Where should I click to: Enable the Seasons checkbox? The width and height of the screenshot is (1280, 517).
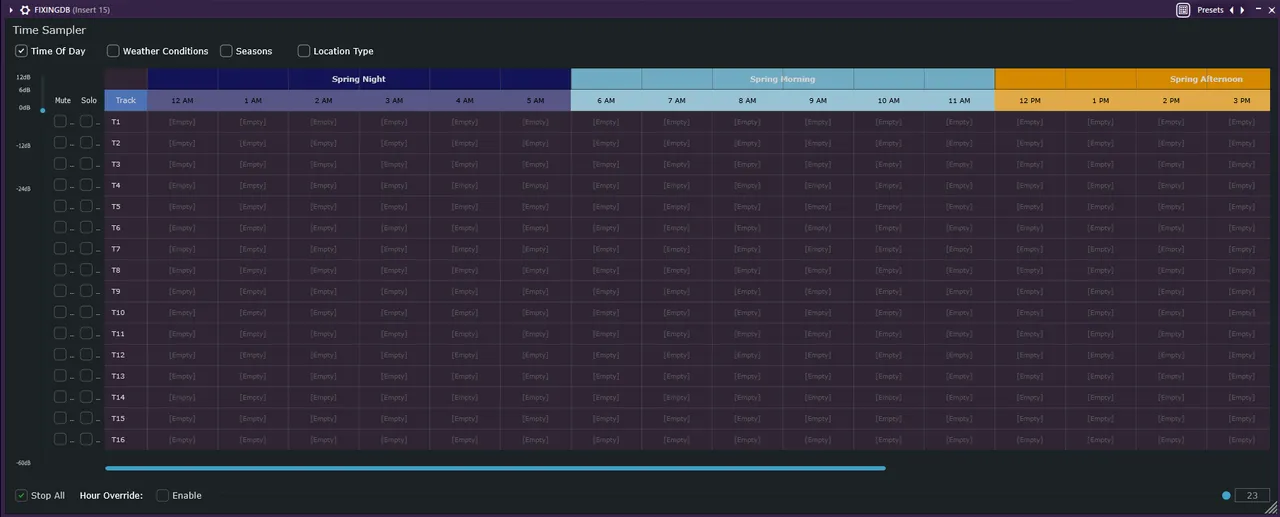pyautogui.click(x=226, y=51)
